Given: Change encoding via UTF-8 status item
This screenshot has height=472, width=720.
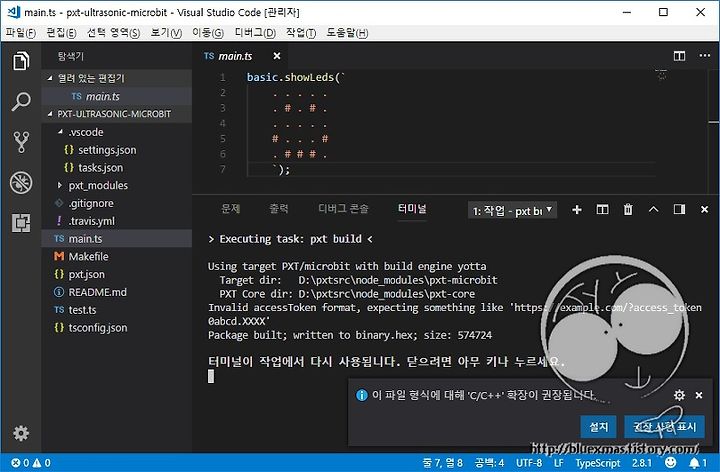Looking at the screenshot, I should coord(529,463).
